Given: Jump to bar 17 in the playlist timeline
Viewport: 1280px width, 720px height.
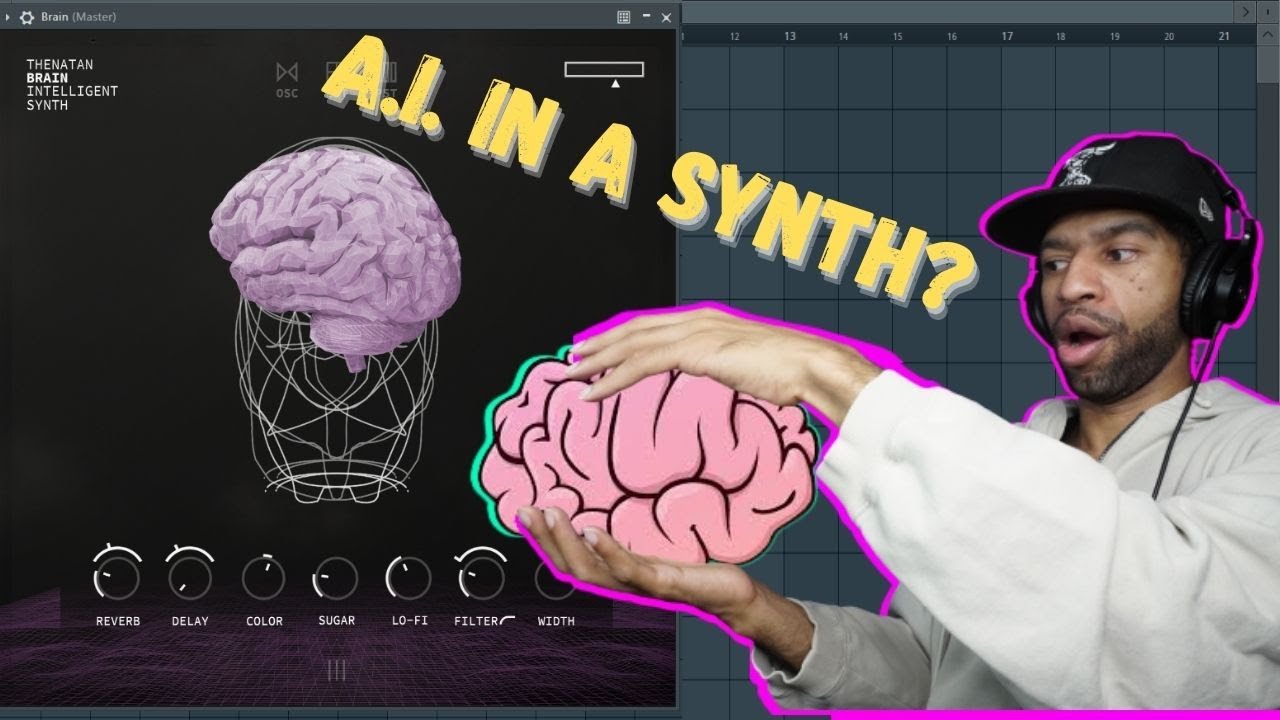Looking at the screenshot, I should pos(1007,36).
